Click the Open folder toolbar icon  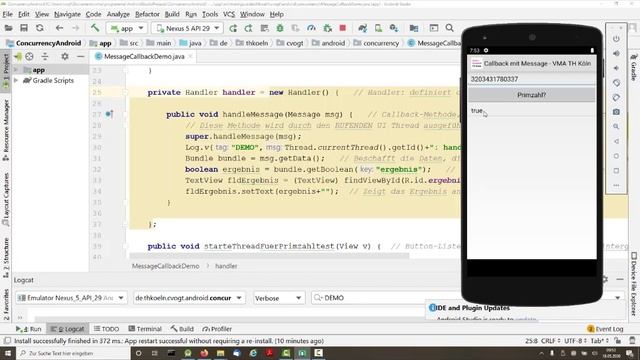click(8, 28)
